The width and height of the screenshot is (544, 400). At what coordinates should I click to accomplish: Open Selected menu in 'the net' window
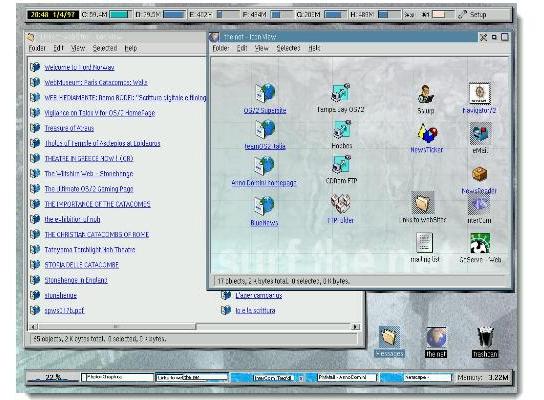(288, 48)
